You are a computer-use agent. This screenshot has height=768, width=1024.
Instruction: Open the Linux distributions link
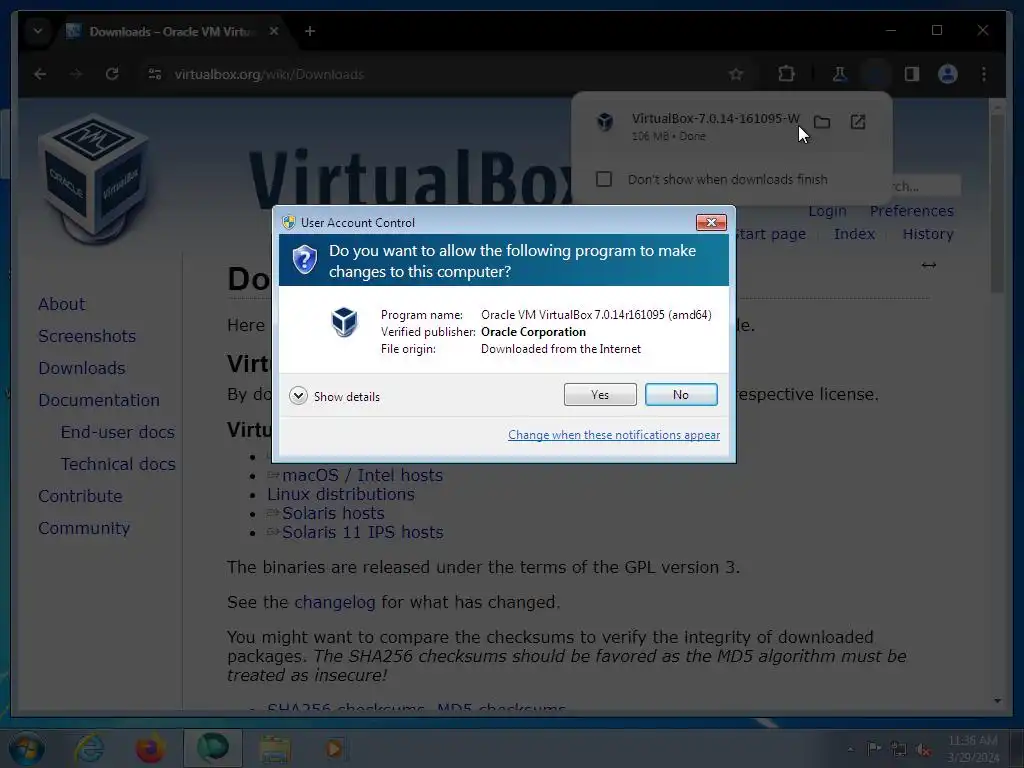coord(340,494)
